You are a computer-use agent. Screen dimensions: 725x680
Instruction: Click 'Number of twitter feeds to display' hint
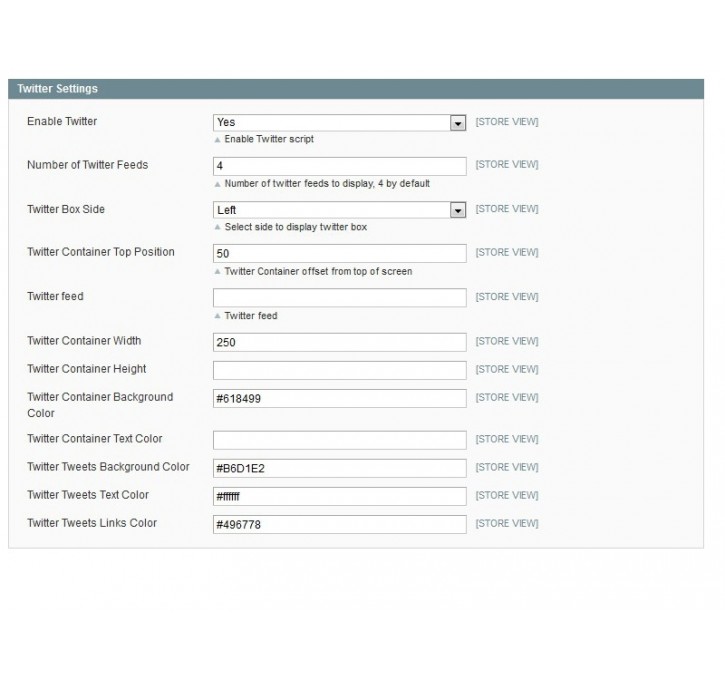click(x=327, y=184)
